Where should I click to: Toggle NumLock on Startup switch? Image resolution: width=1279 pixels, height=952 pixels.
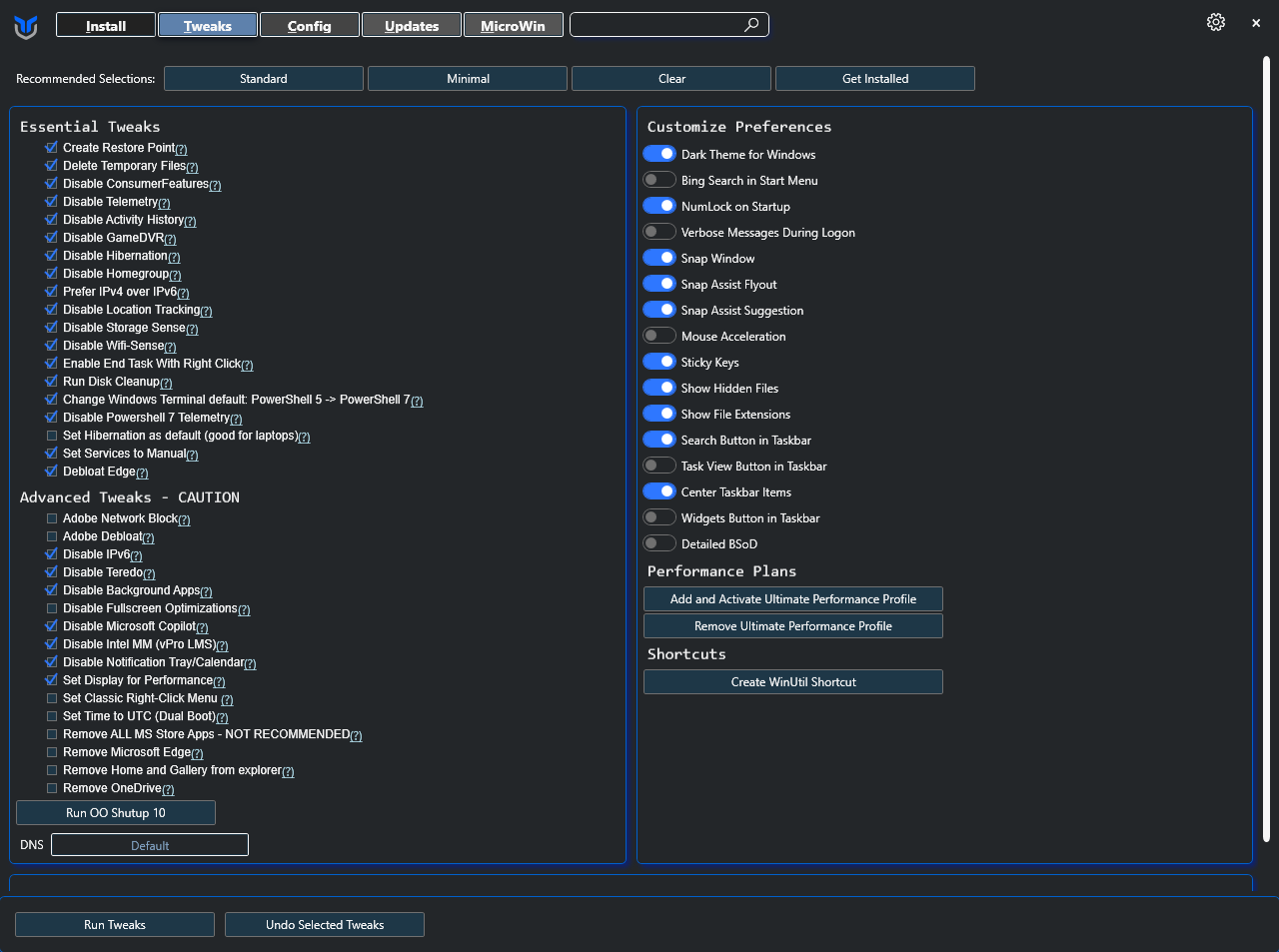coord(659,206)
